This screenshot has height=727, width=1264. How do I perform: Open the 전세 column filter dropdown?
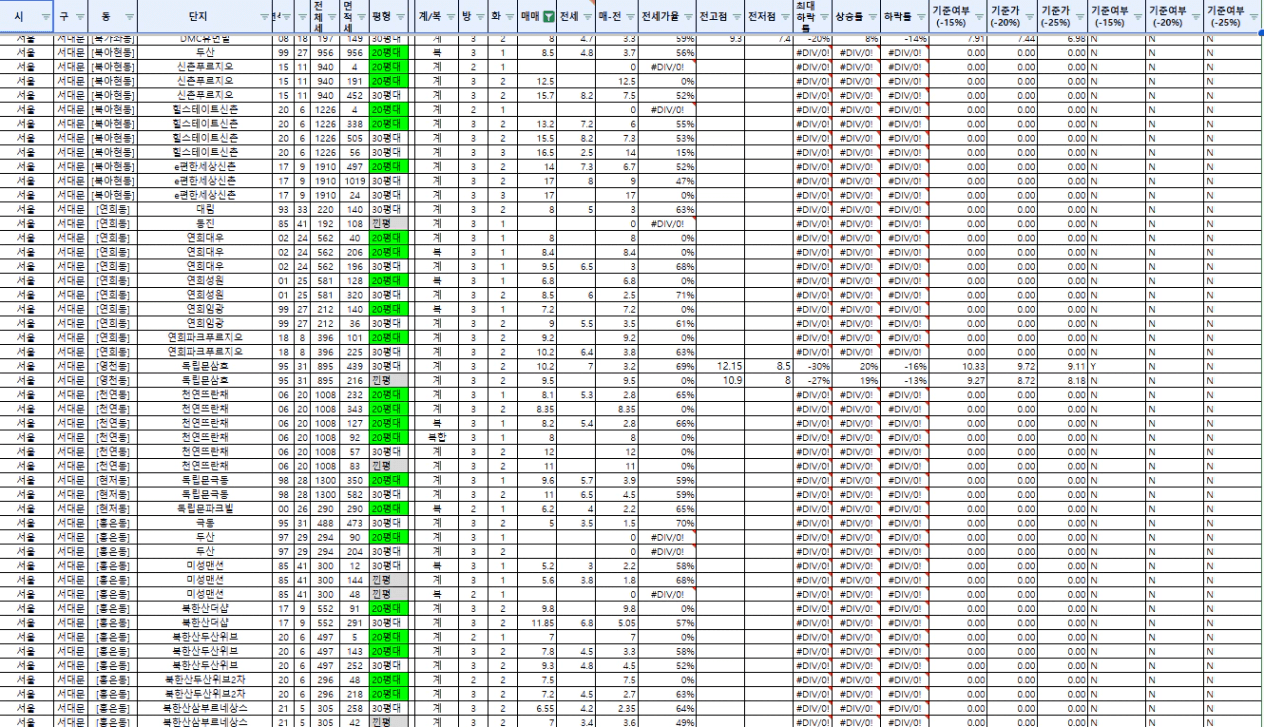point(588,18)
